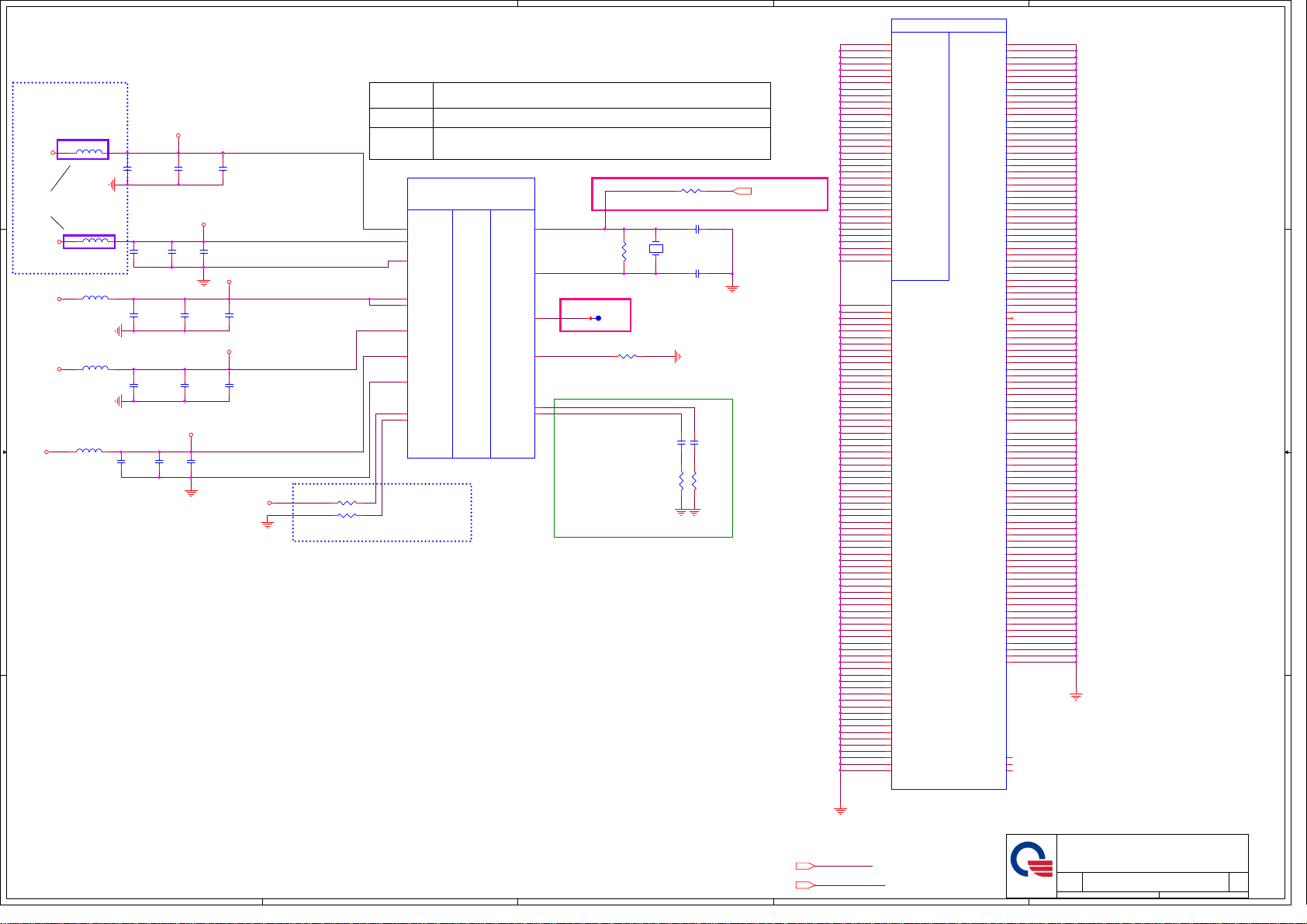Image resolution: width=1307 pixels, height=924 pixels.
Task: Select the ground symbol below the left connector bus
Action: [x=840, y=810]
